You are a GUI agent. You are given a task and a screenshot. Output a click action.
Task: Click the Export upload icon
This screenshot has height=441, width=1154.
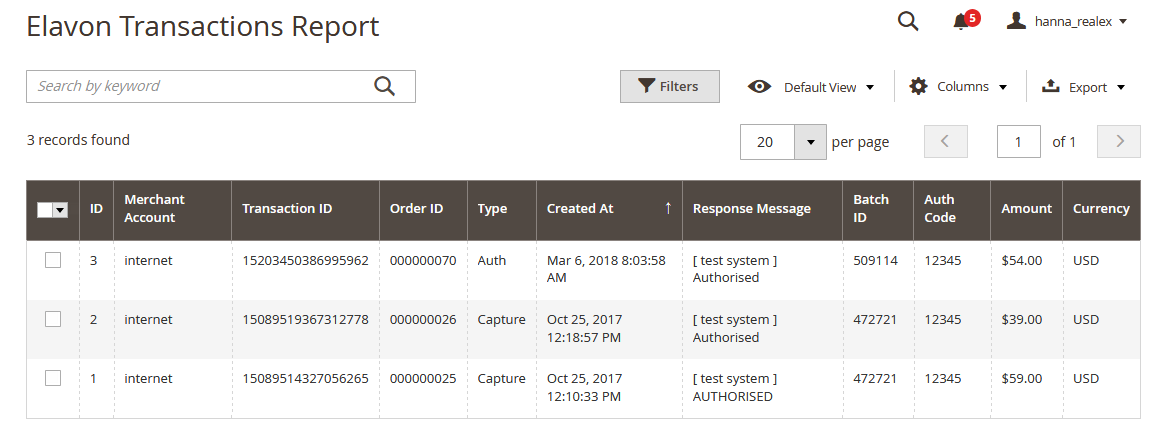[1050, 86]
